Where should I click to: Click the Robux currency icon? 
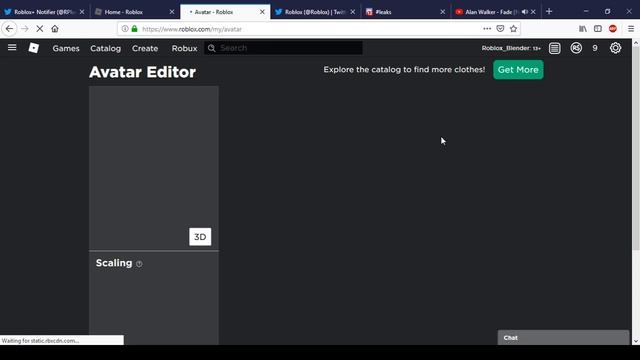click(576, 48)
